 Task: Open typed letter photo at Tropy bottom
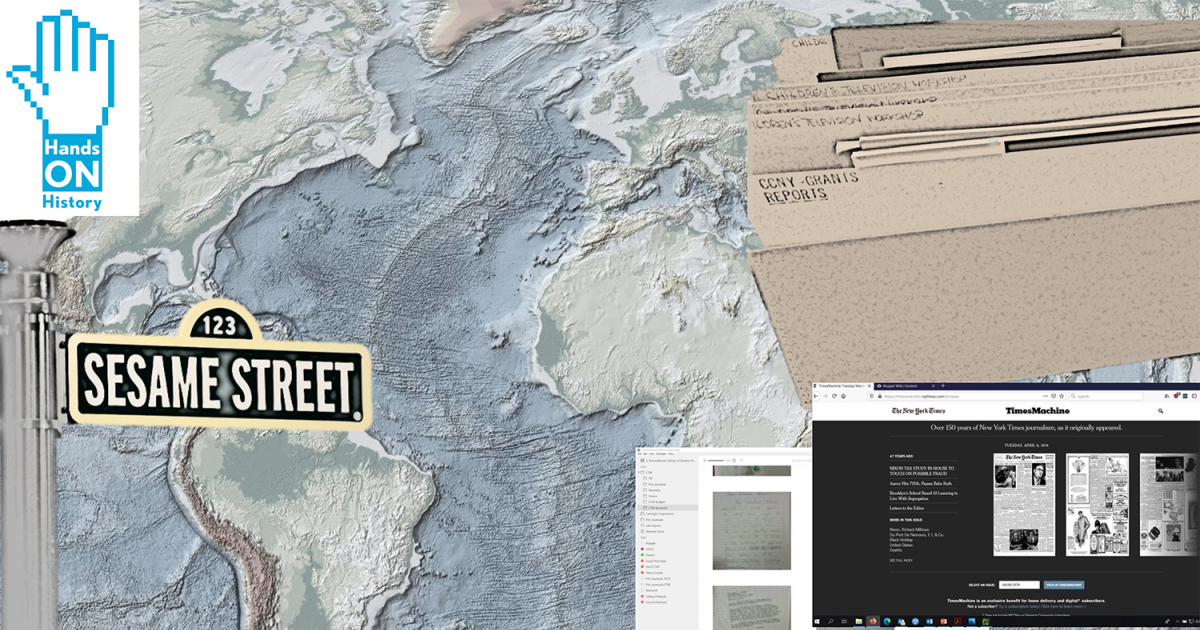(752, 608)
